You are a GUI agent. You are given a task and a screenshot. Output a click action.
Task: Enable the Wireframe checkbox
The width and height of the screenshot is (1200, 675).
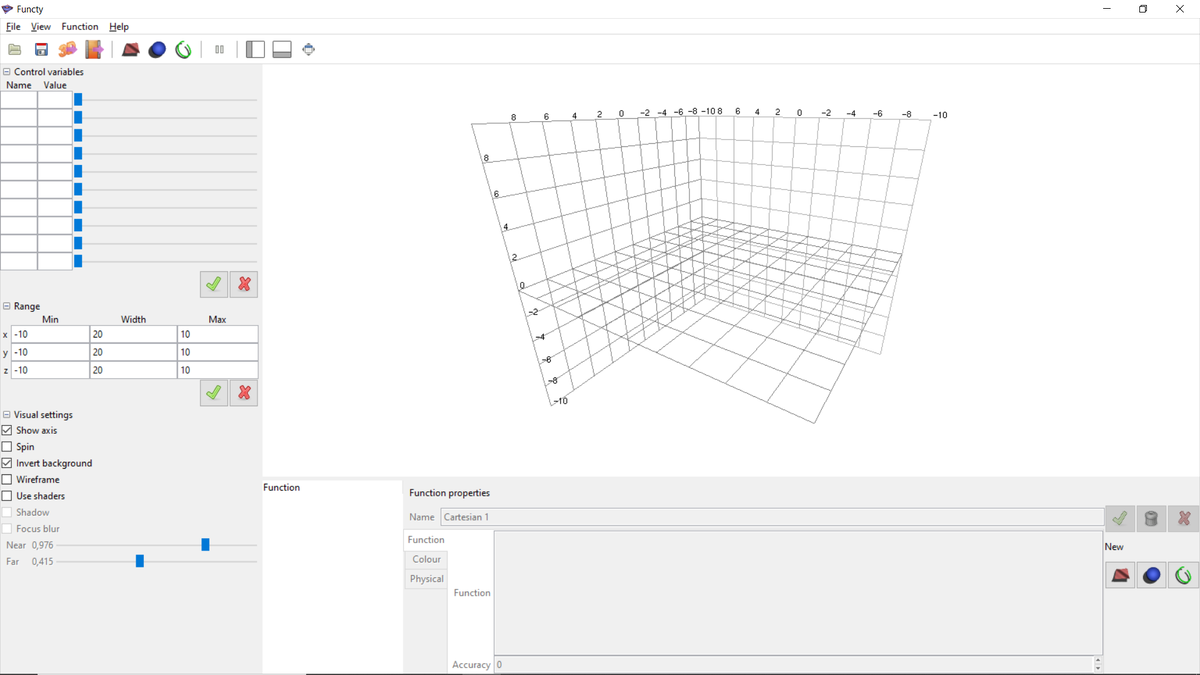tap(8, 480)
